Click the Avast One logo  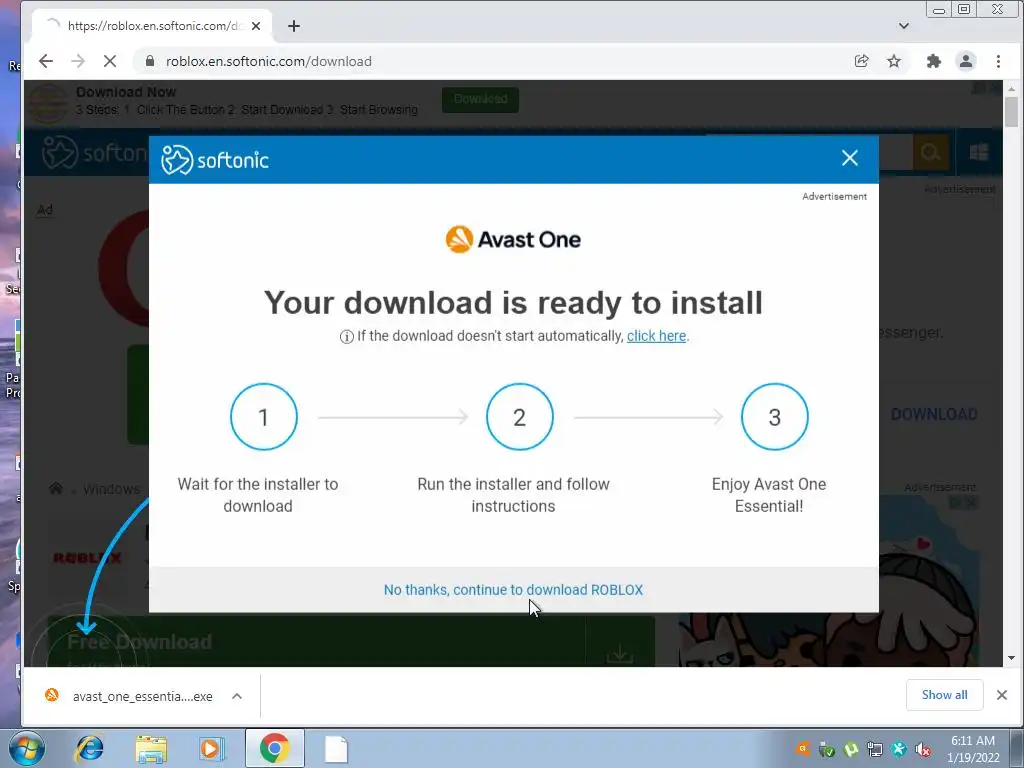[513, 240]
